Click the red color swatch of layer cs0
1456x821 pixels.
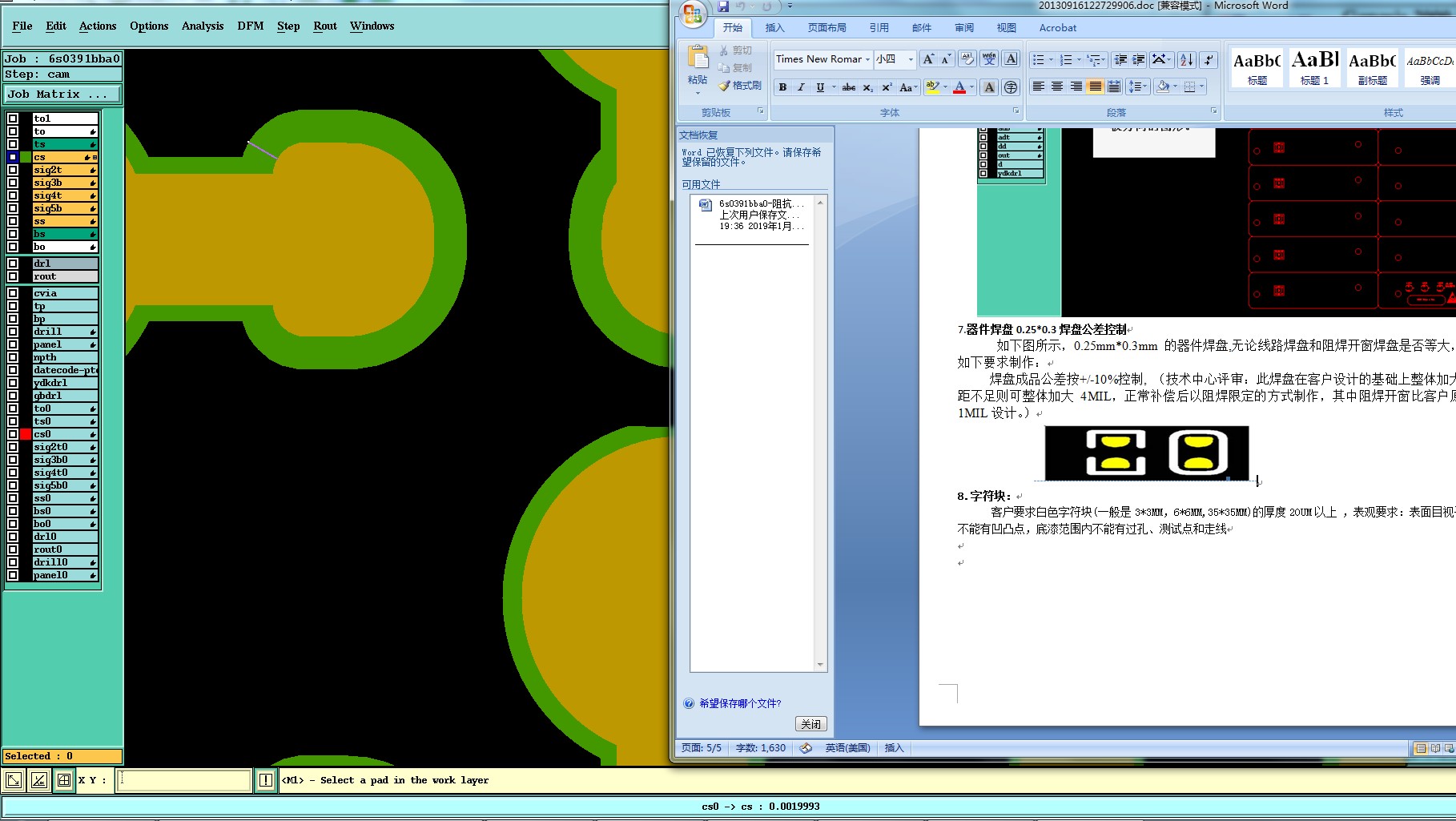[x=26, y=434]
